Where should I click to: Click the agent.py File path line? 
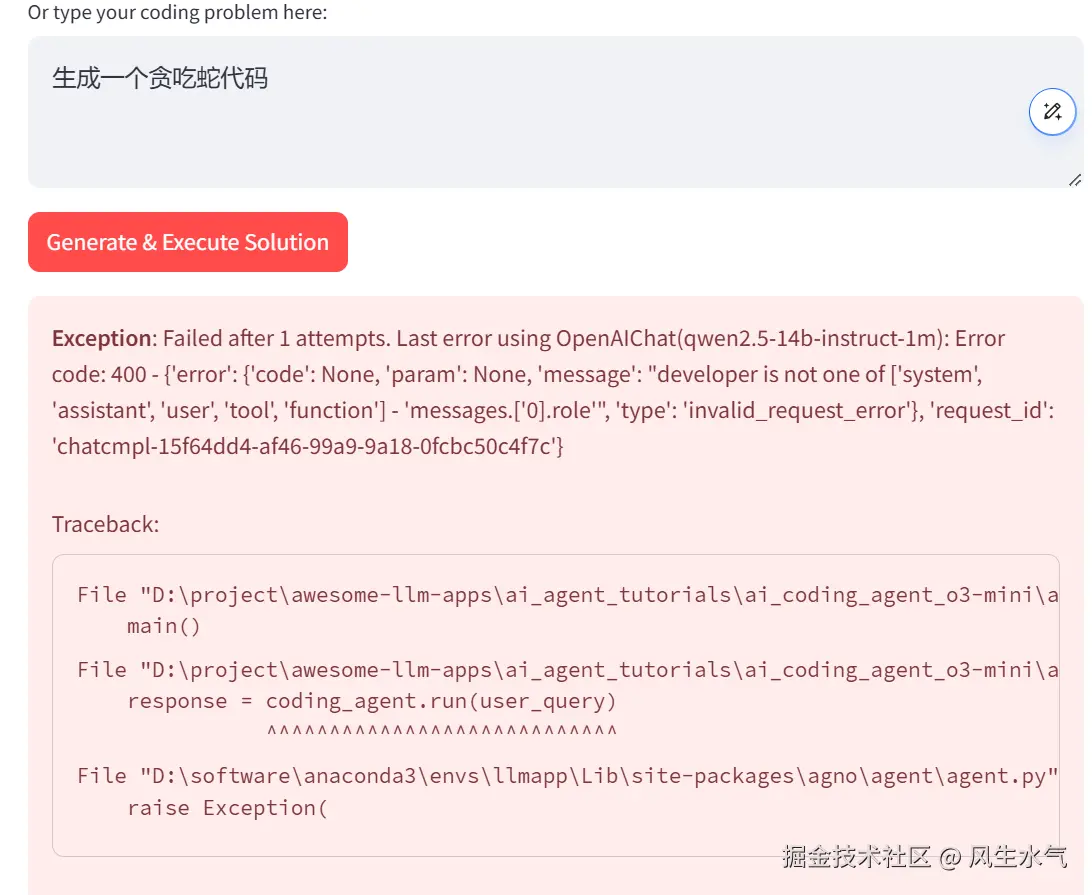[x=567, y=776]
